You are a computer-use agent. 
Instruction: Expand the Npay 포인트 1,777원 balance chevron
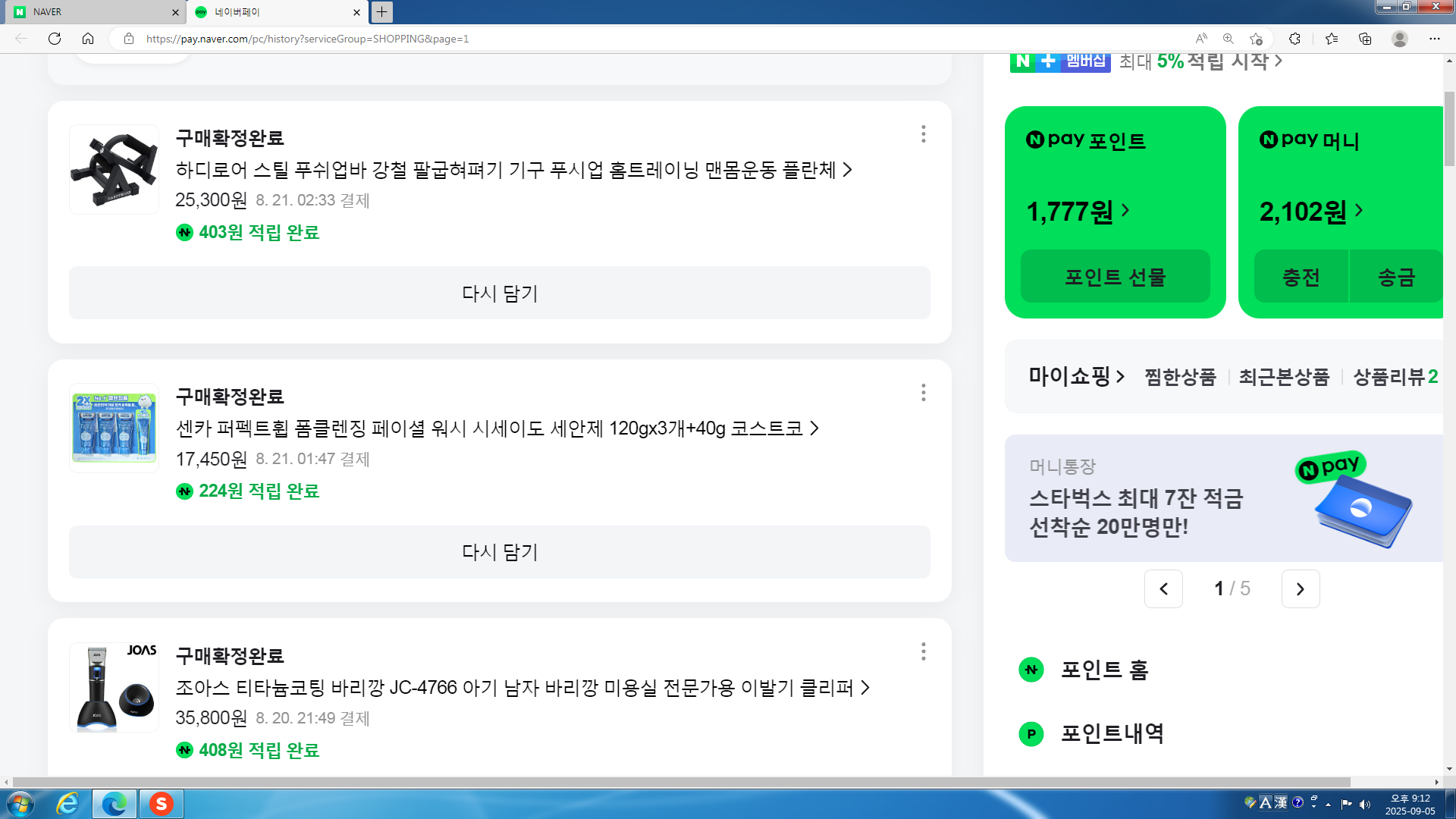point(1125,210)
